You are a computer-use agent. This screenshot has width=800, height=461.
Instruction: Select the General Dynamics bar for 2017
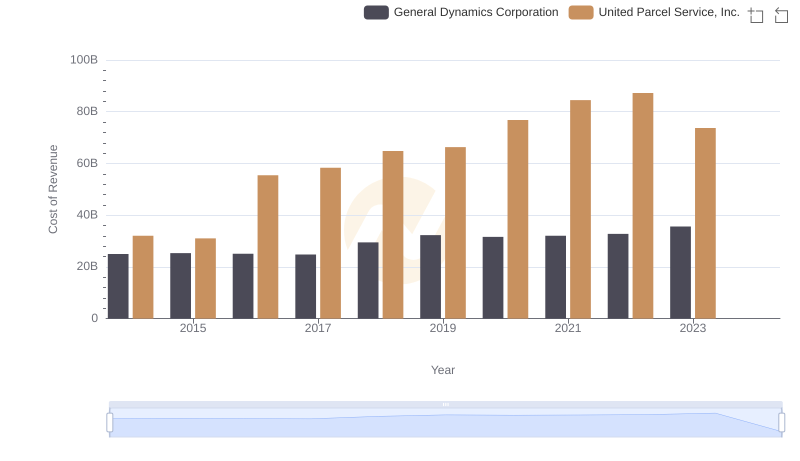[306, 287]
